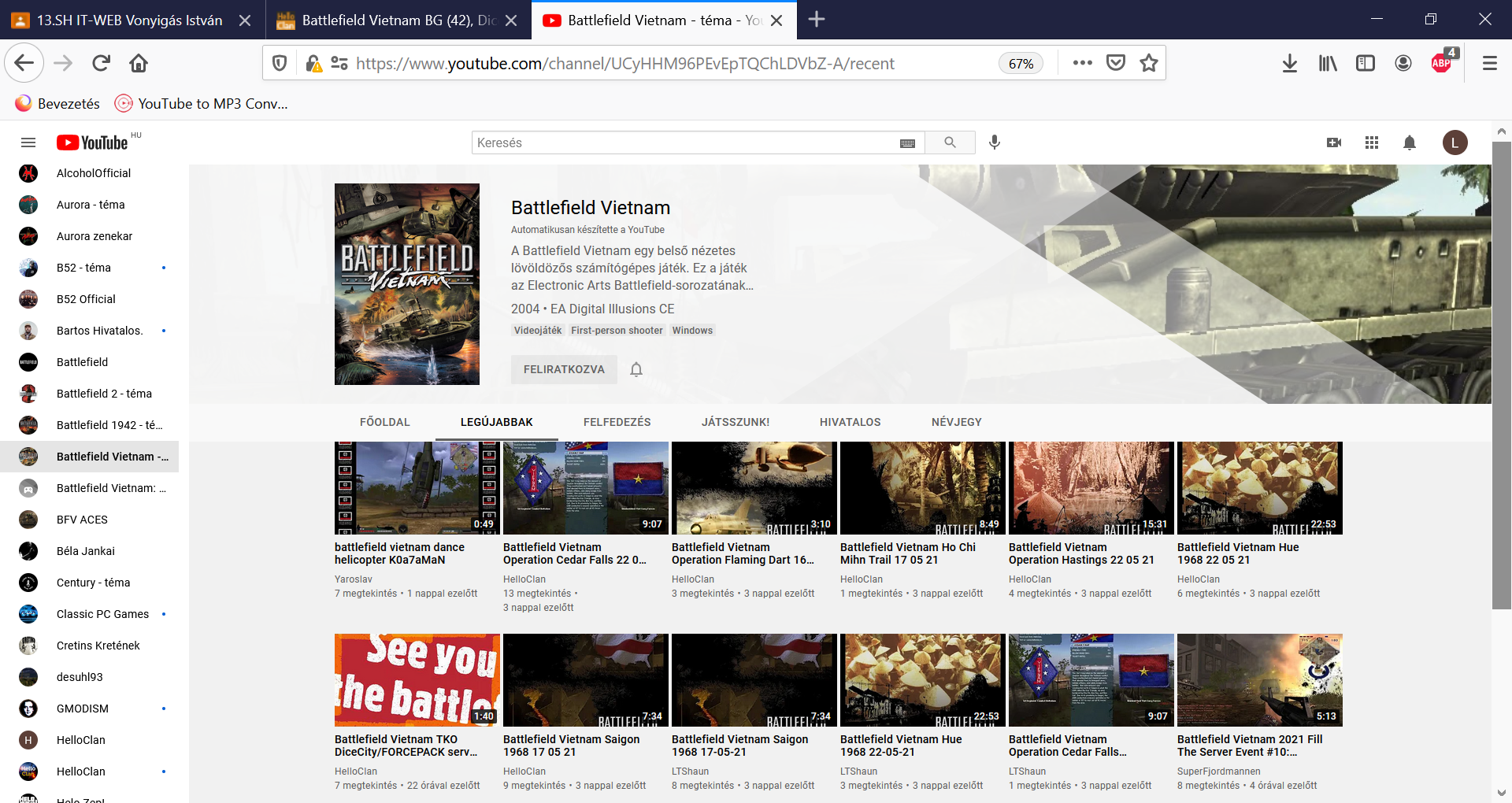Play 'battlefield vietnam dance helicopter' video thumbnail
Image resolution: width=1512 pixels, height=803 pixels.
(417, 488)
